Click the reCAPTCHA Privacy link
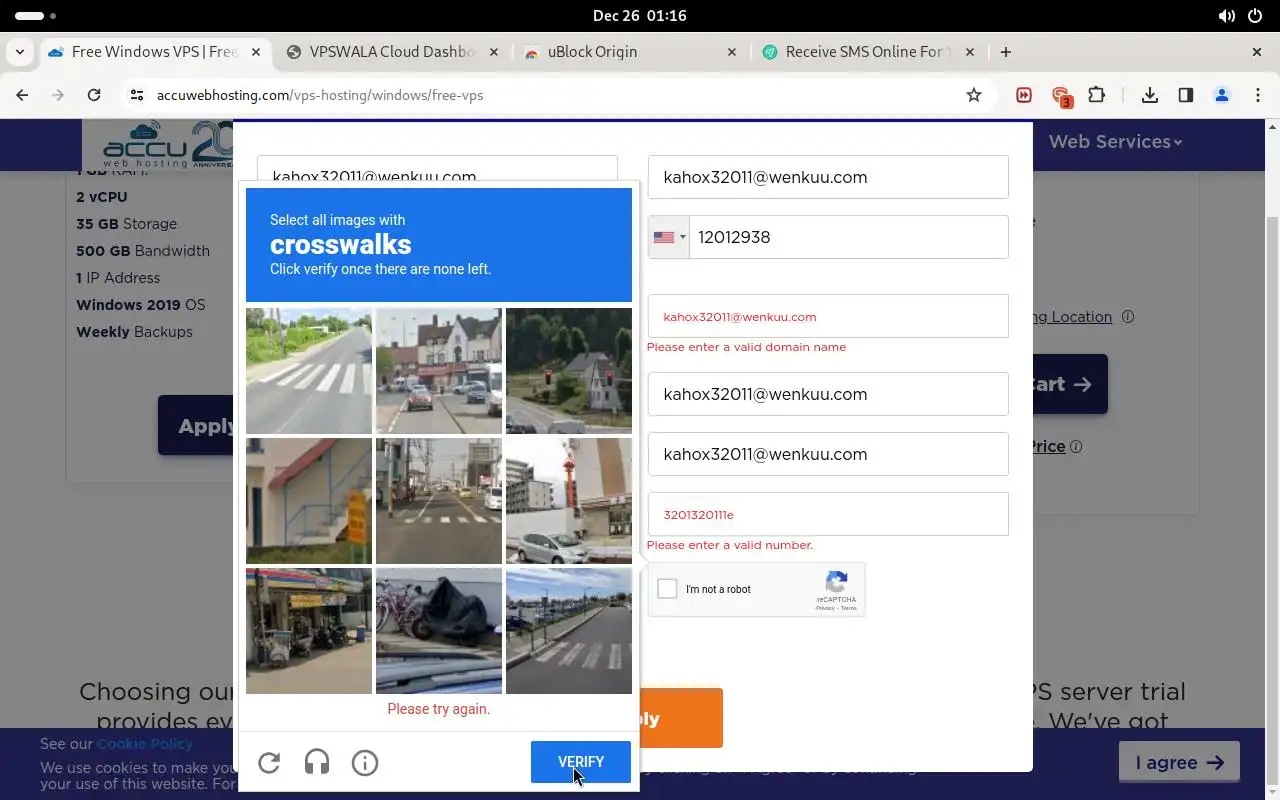 (x=824, y=608)
